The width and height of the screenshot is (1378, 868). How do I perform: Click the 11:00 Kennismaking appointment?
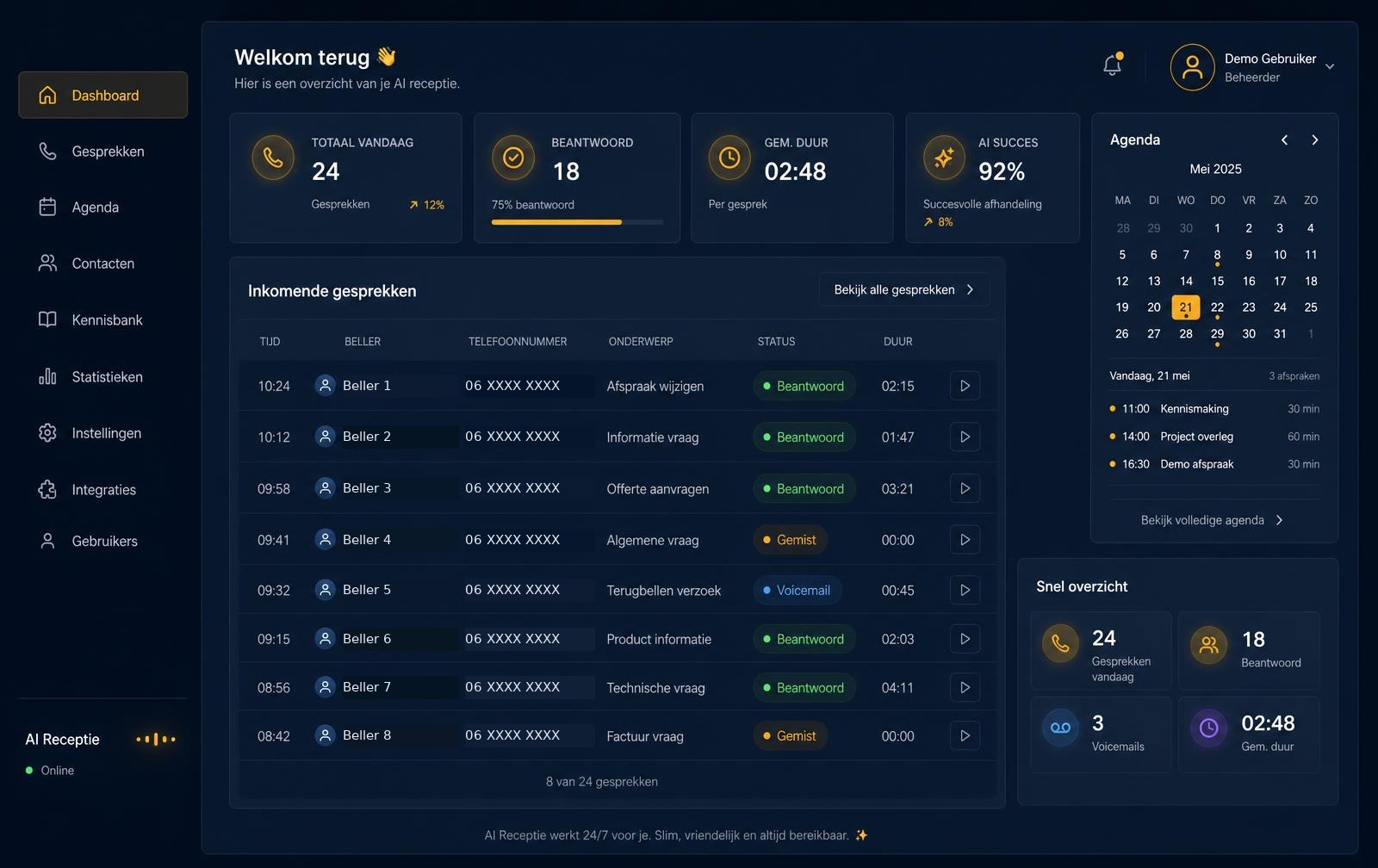coord(1214,409)
